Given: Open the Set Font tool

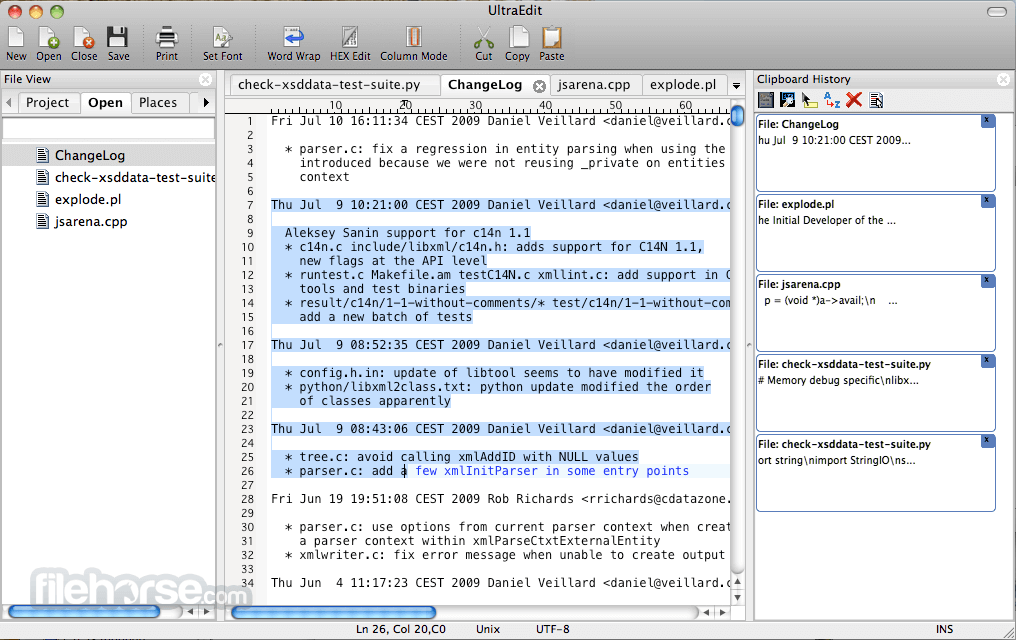Looking at the screenshot, I should pyautogui.click(x=222, y=43).
